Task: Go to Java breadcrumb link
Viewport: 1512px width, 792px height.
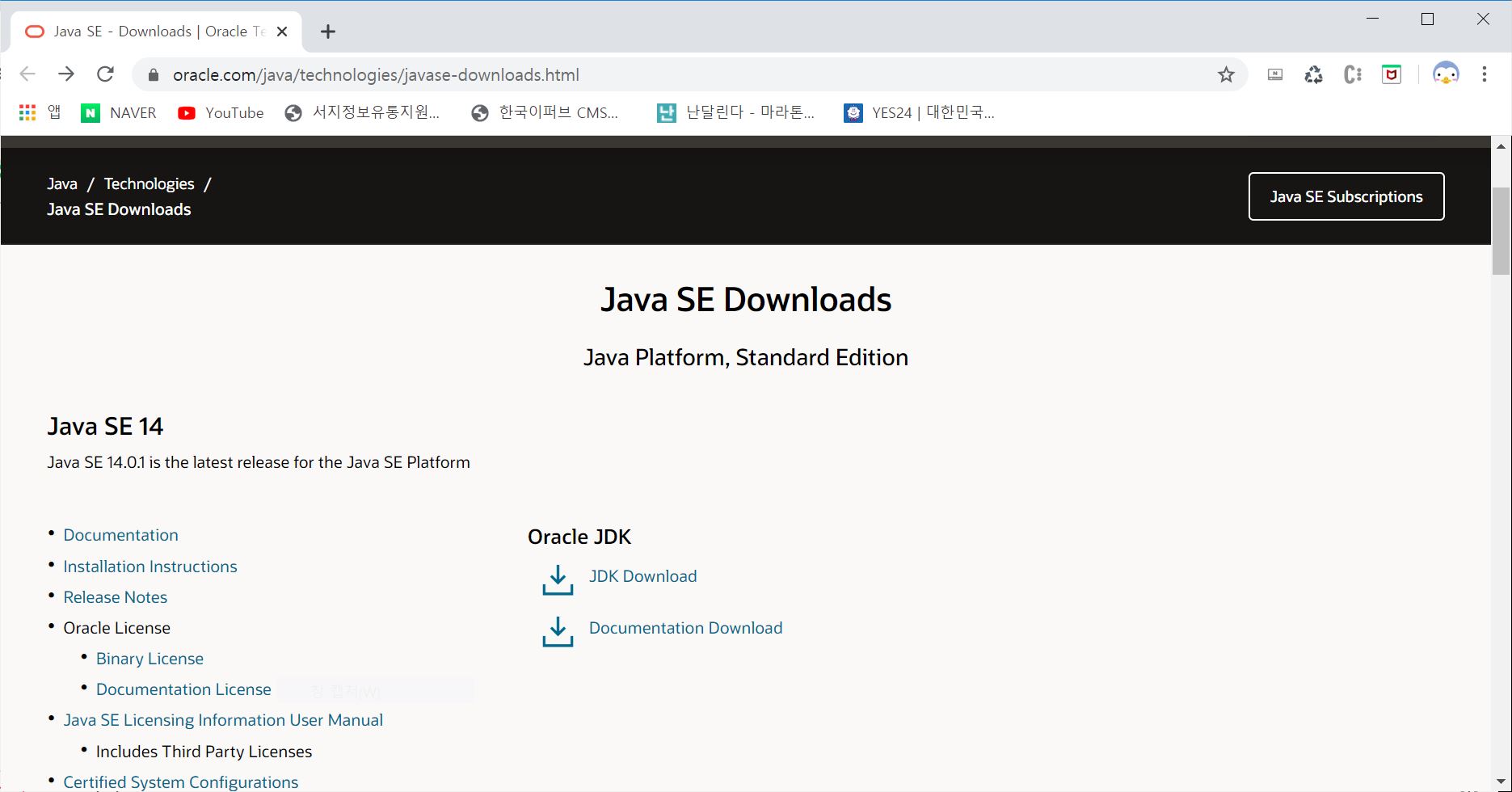Action: (x=62, y=183)
